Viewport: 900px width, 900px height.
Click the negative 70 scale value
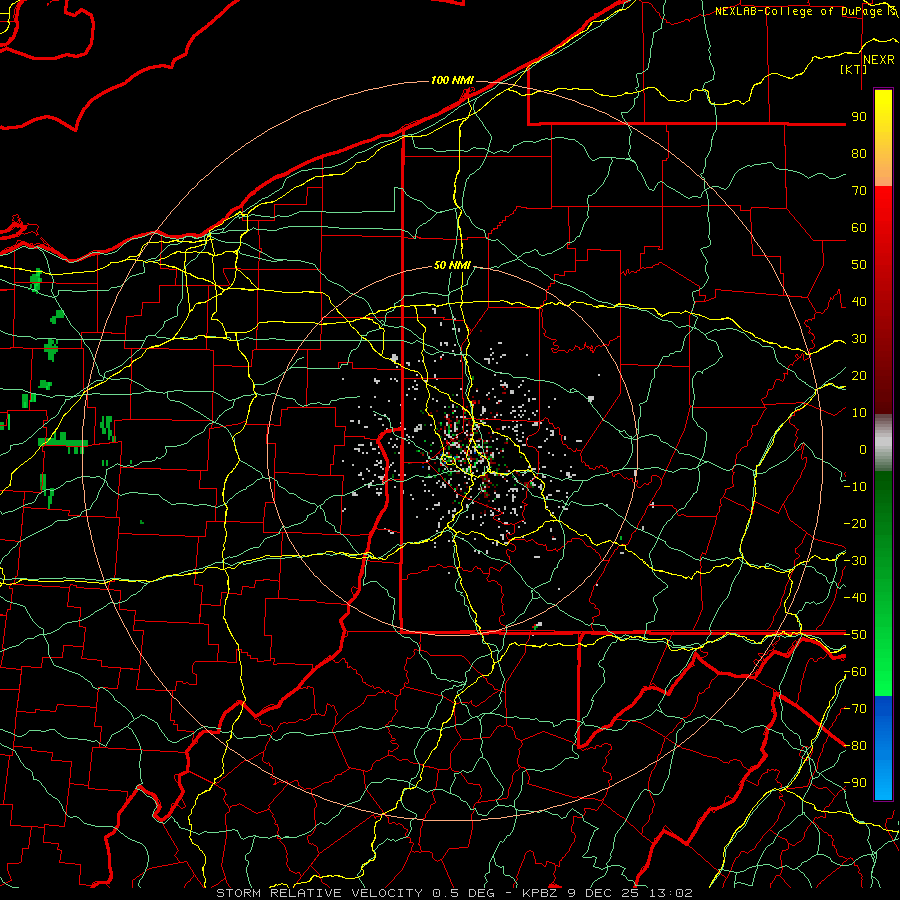pos(855,709)
